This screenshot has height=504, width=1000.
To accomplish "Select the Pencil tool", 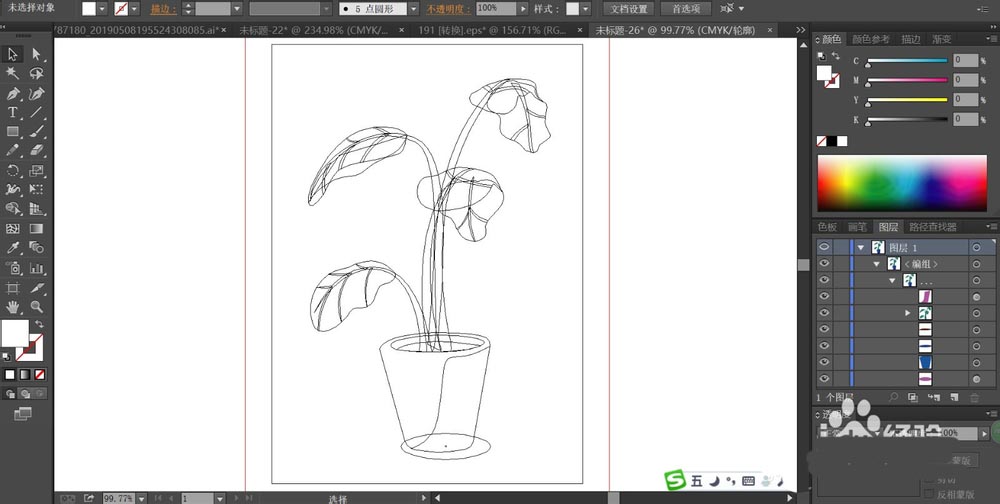I will tap(13, 151).
